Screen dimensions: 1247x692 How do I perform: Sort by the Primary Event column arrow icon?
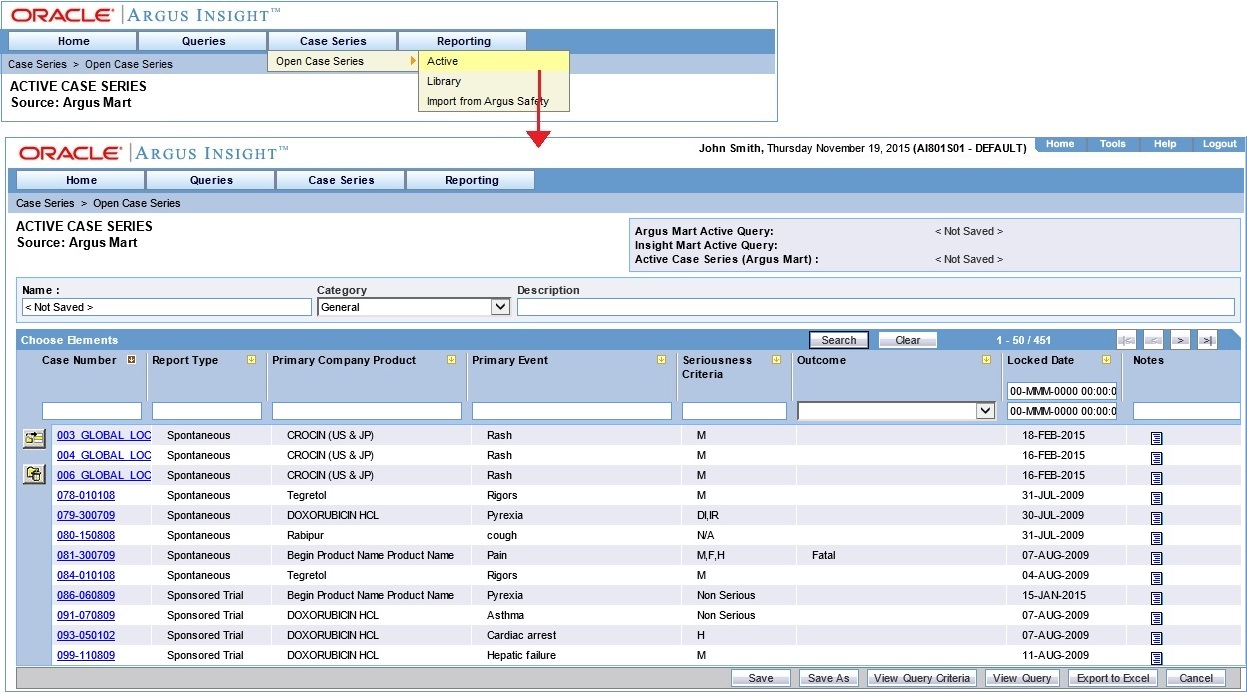coord(661,360)
